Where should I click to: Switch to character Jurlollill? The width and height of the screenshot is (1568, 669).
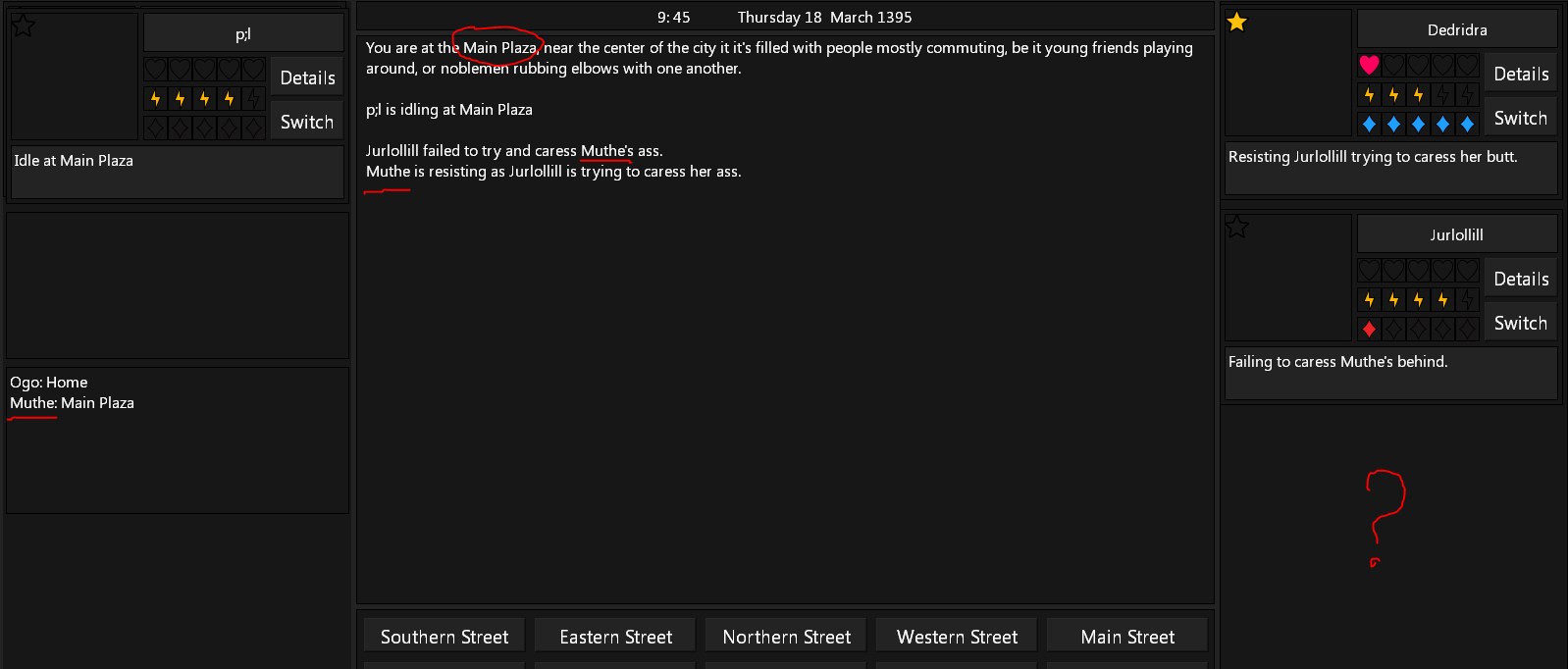pyautogui.click(x=1520, y=323)
